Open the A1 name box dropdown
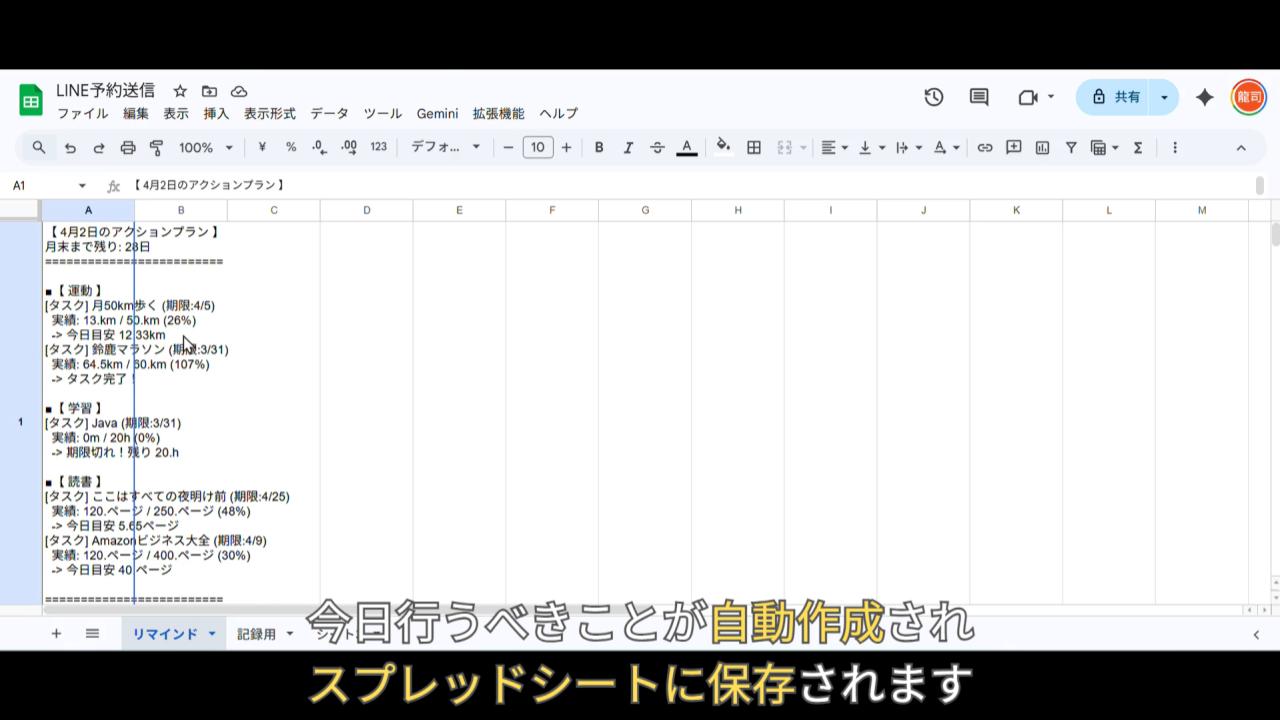Viewport: 1280px width, 720px height. [82, 186]
